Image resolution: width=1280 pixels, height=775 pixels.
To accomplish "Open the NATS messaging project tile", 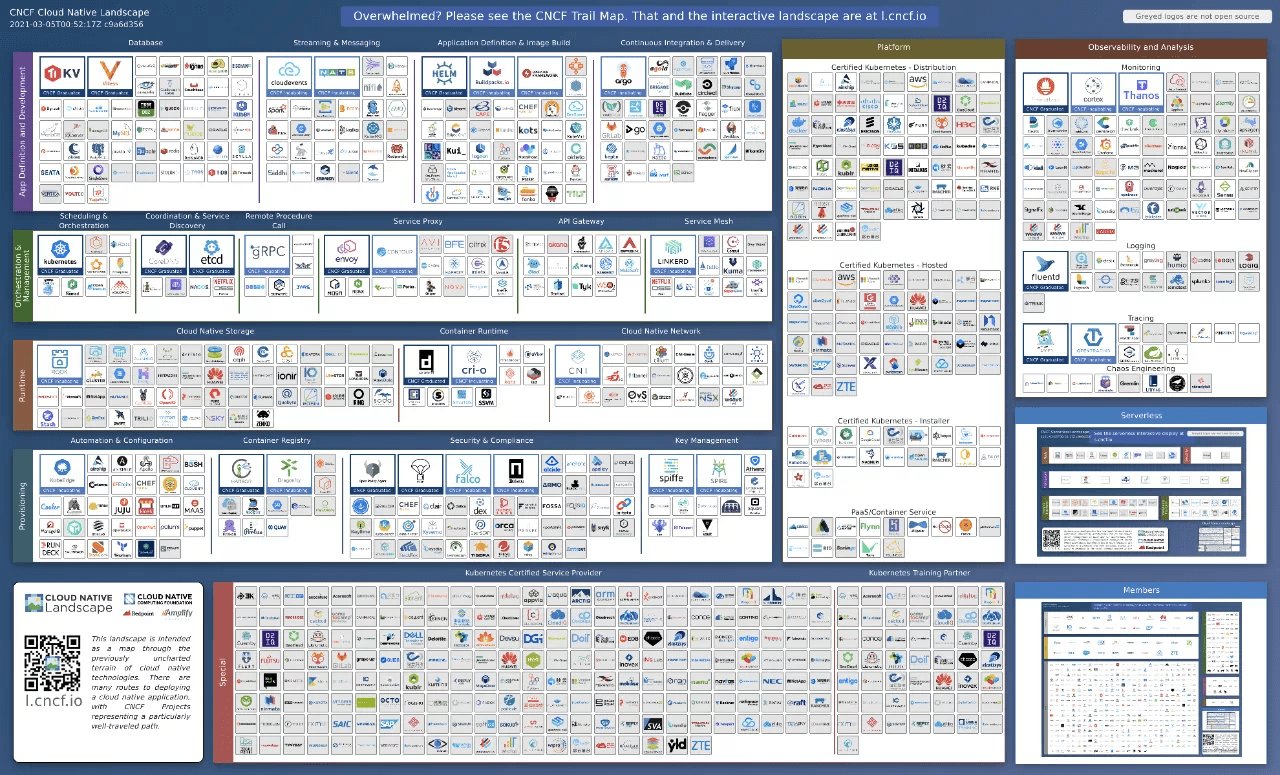I will pyautogui.click(x=337, y=76).
